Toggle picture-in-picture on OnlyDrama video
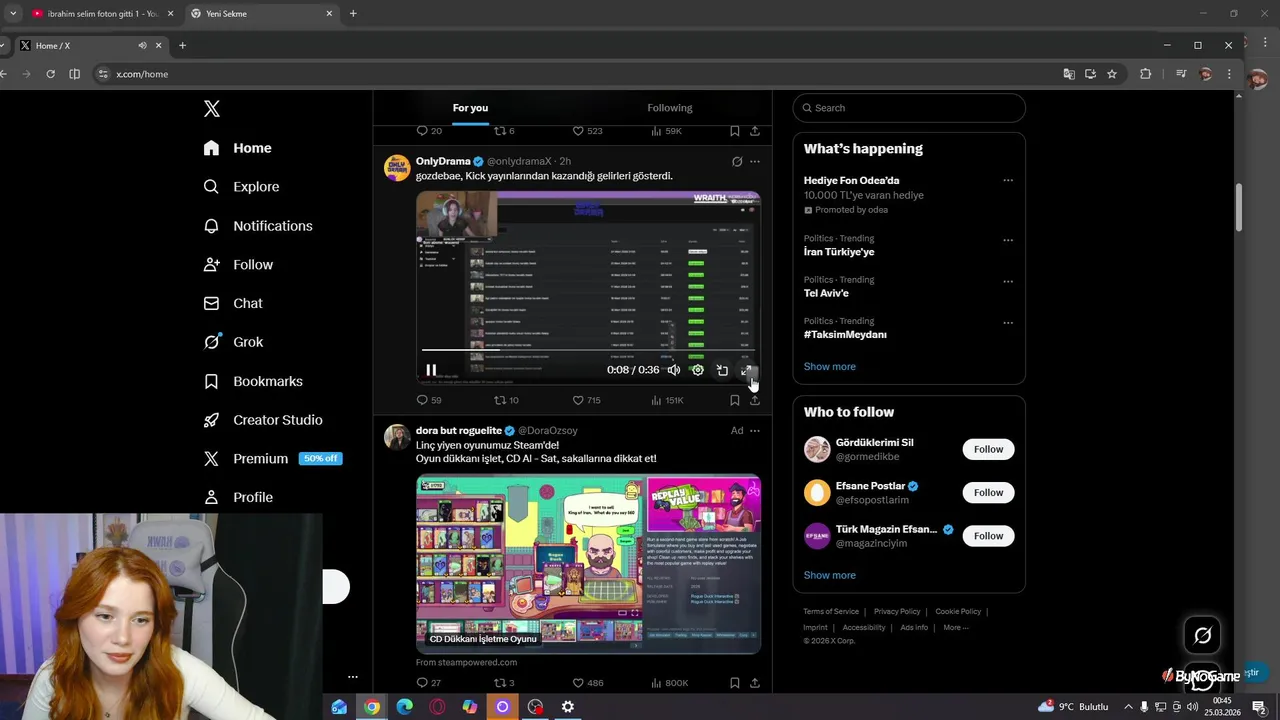 722,370
